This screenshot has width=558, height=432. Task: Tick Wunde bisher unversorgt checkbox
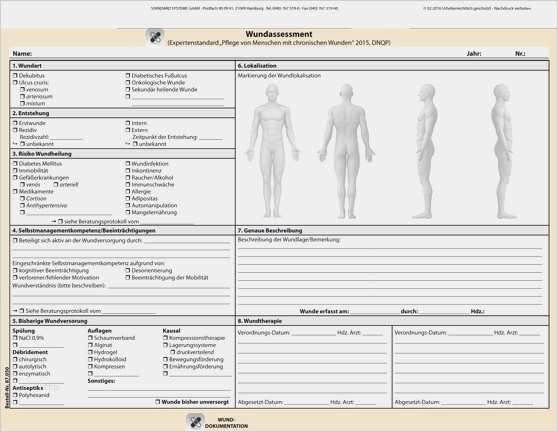(x=158, y=402)
